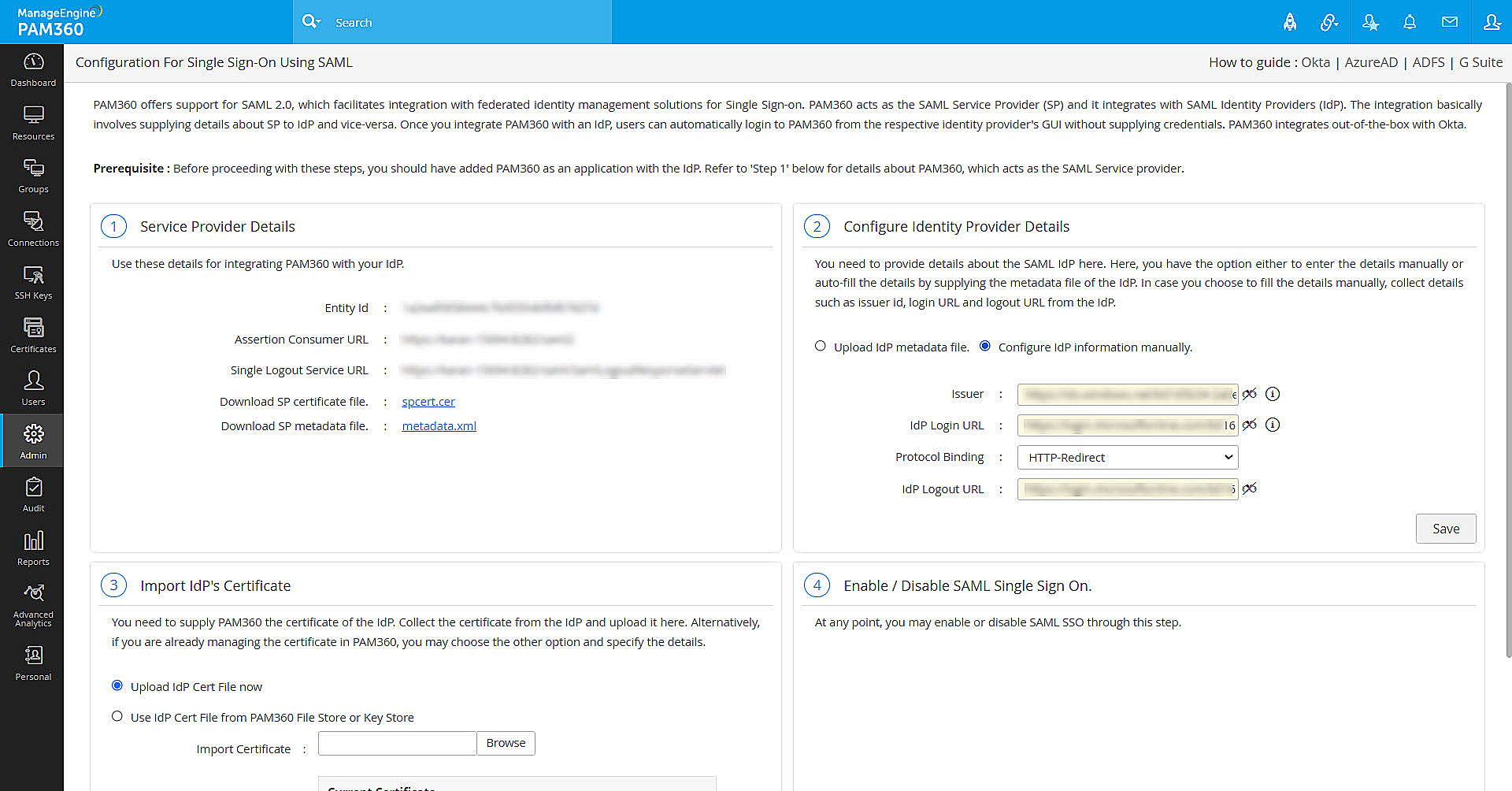Select the Admin sidebar item
Viewport: 1512px width, 791px height.
(x=33, y=442)
